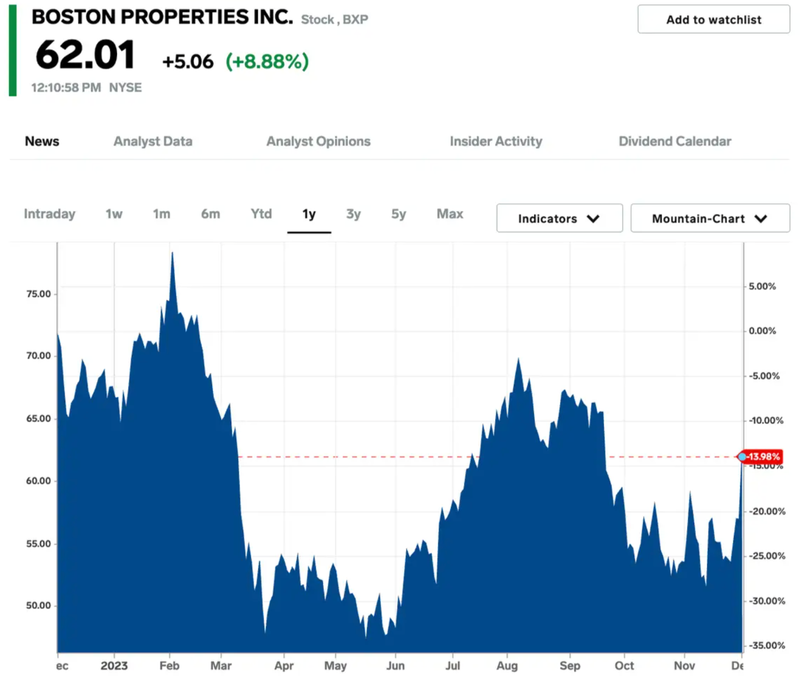Click the 70.00 price axis label
800x676 pixels.
tap(39, 356)
